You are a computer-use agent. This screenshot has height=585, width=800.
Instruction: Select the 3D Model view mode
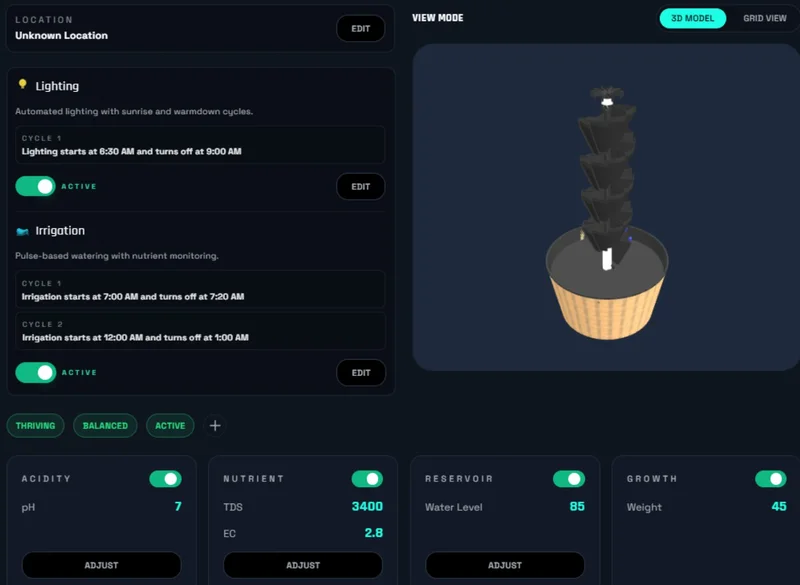(692, 18)
